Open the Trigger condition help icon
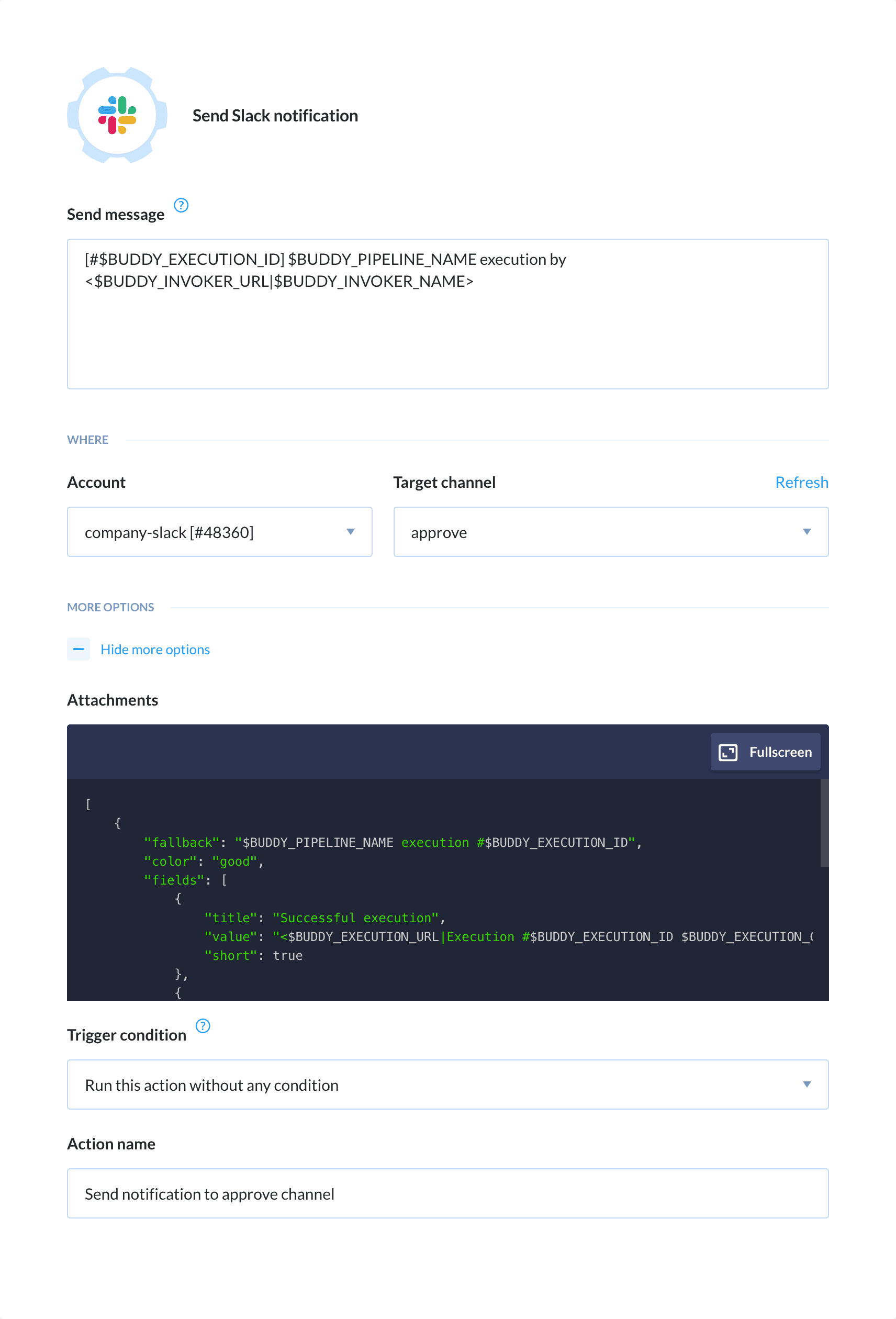This screenshot has width=896, height=1319. (x=203, y=1026)
